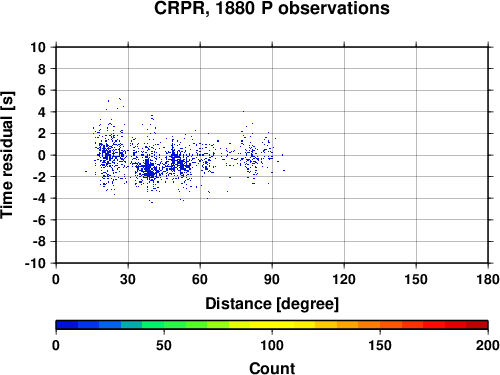Click the y-axis tick label -10

(35, 263)
